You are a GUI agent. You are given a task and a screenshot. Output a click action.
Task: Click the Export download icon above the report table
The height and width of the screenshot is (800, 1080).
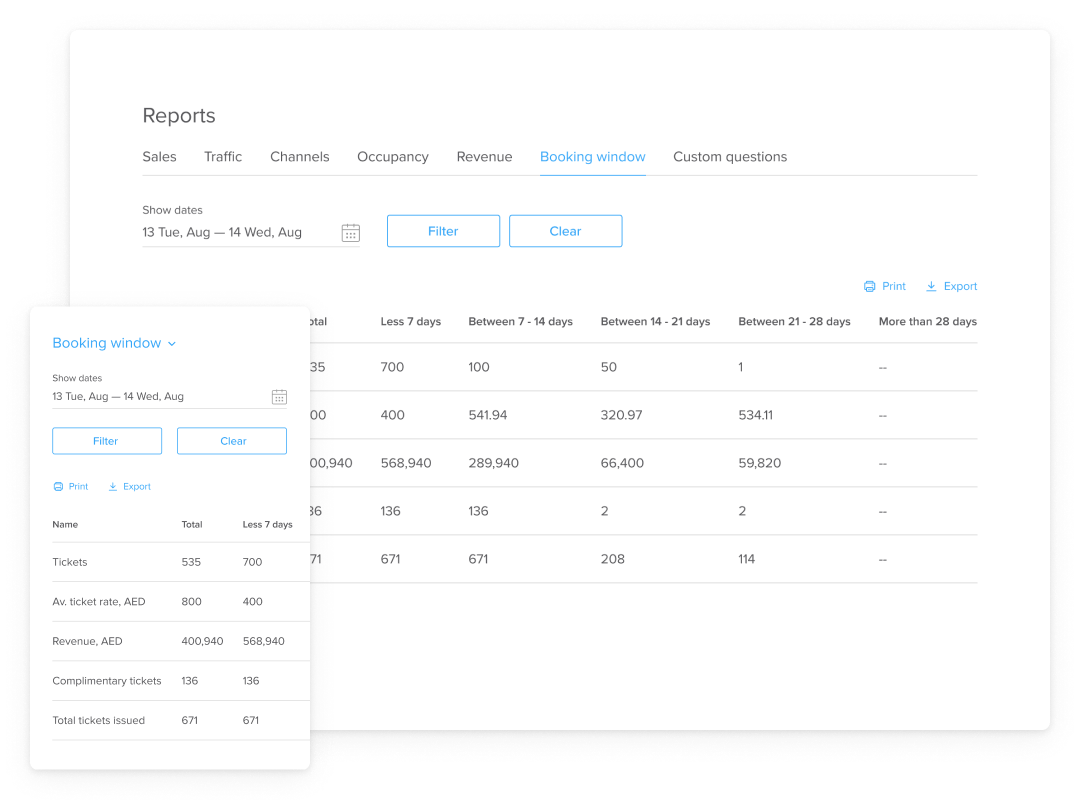[929, 286]
